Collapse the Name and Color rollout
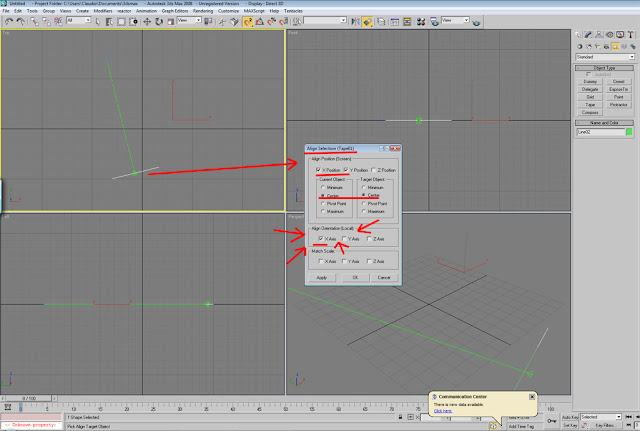Image resolution: width=640 pixels, height=431 pixels. pyautogui.click(x=604, y=122)
